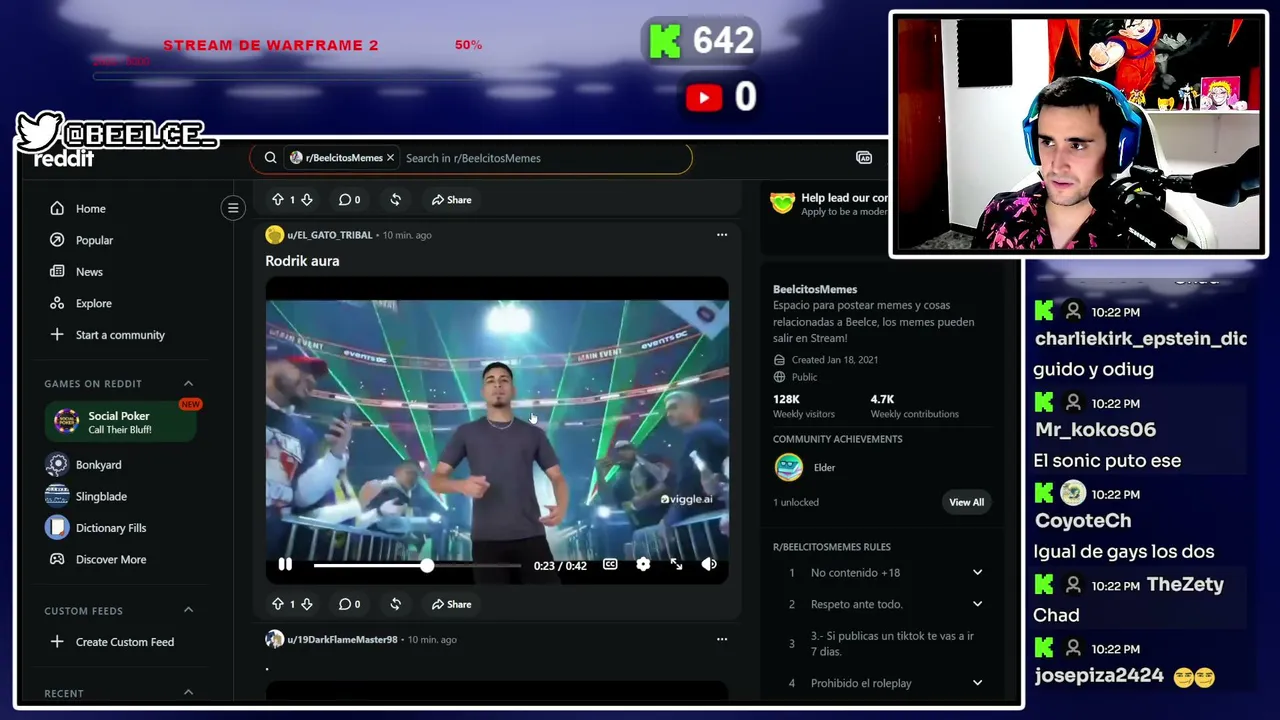The height and width of the screenshot is (720, 1280).
Task: Click the Help lead our community banner
Action: 828,204
